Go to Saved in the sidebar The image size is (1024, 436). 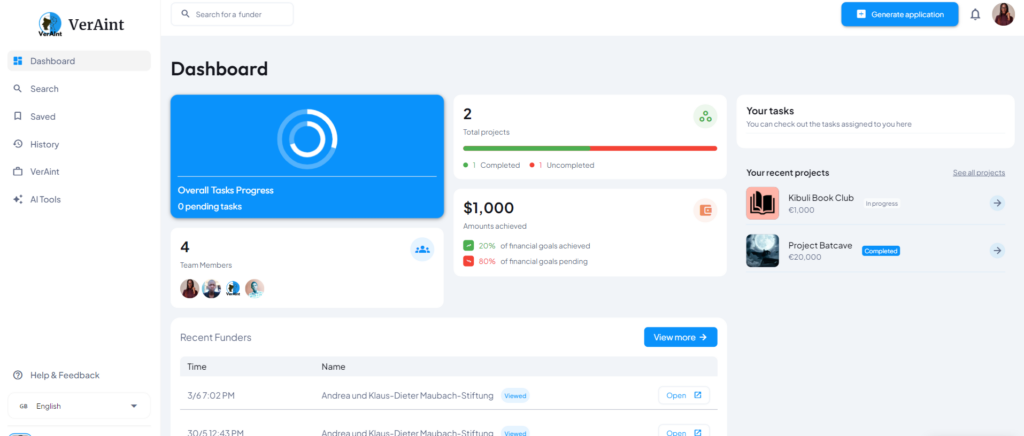tap(42, 116)
